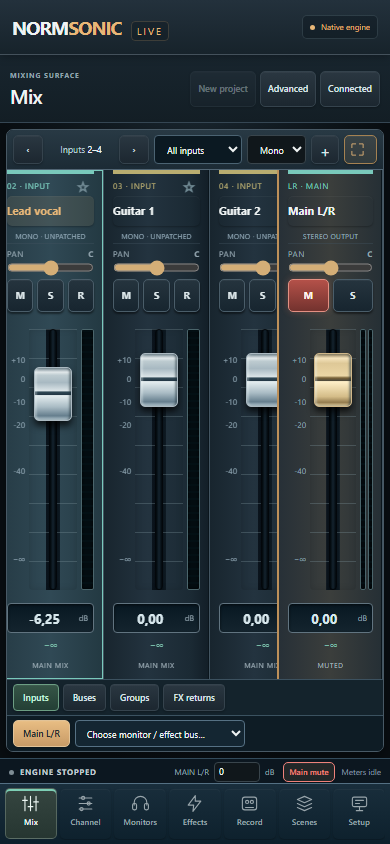
Task: Open Monitors headphones icon in bottom nav
Action: (x=140, y=804)
